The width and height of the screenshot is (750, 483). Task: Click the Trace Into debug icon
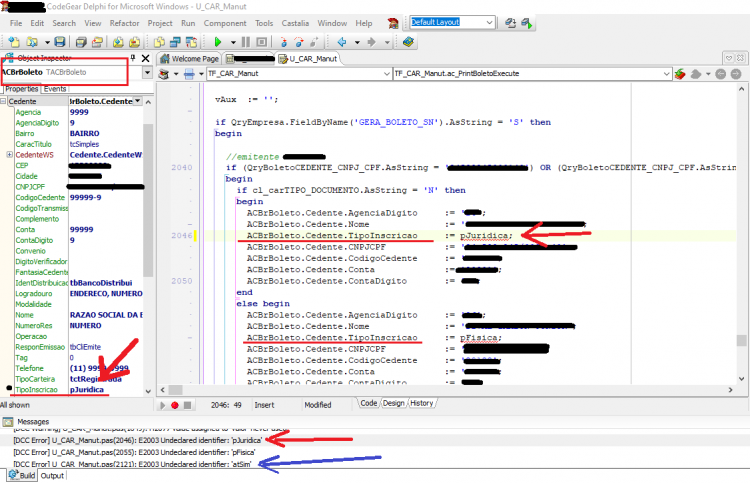click(284, 42)
